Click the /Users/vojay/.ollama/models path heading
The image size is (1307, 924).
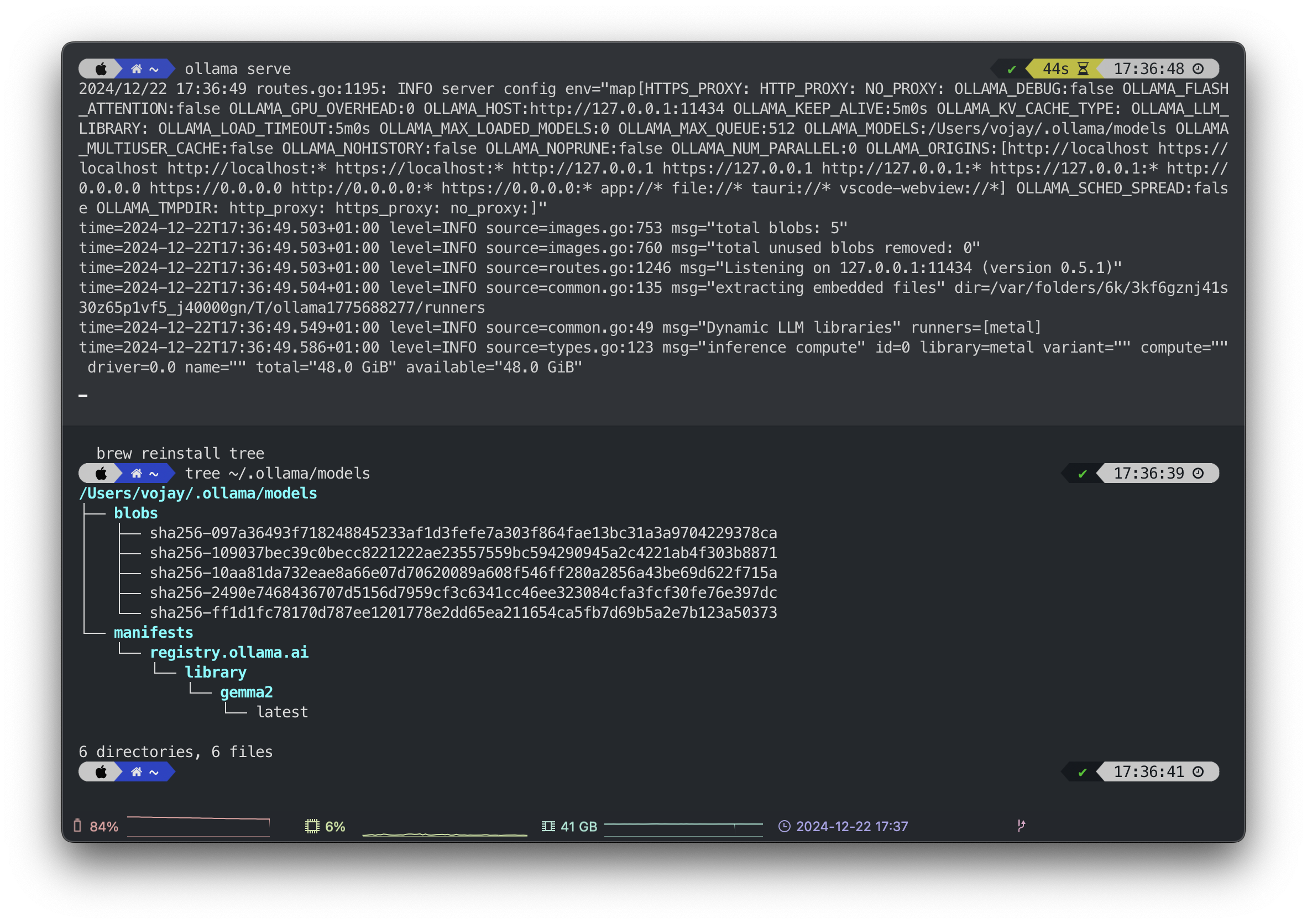click(197, 494)
